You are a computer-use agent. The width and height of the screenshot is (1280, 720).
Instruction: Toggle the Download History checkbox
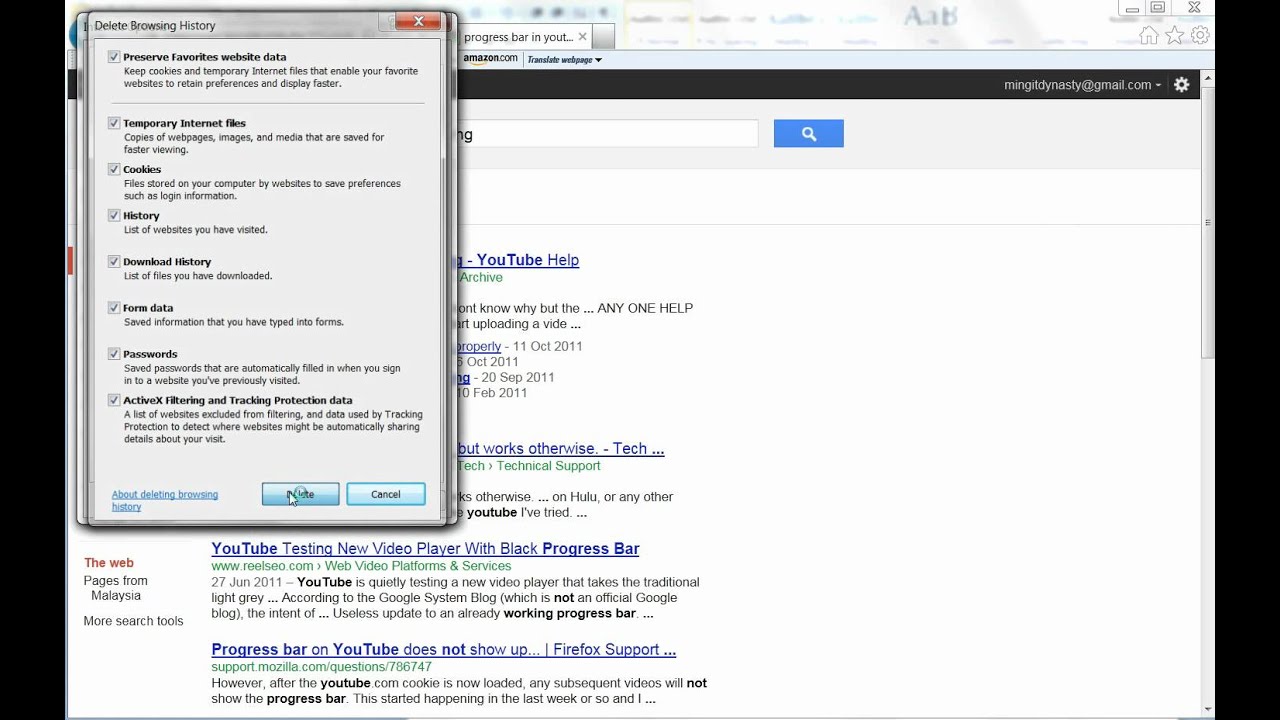(114, 261)
